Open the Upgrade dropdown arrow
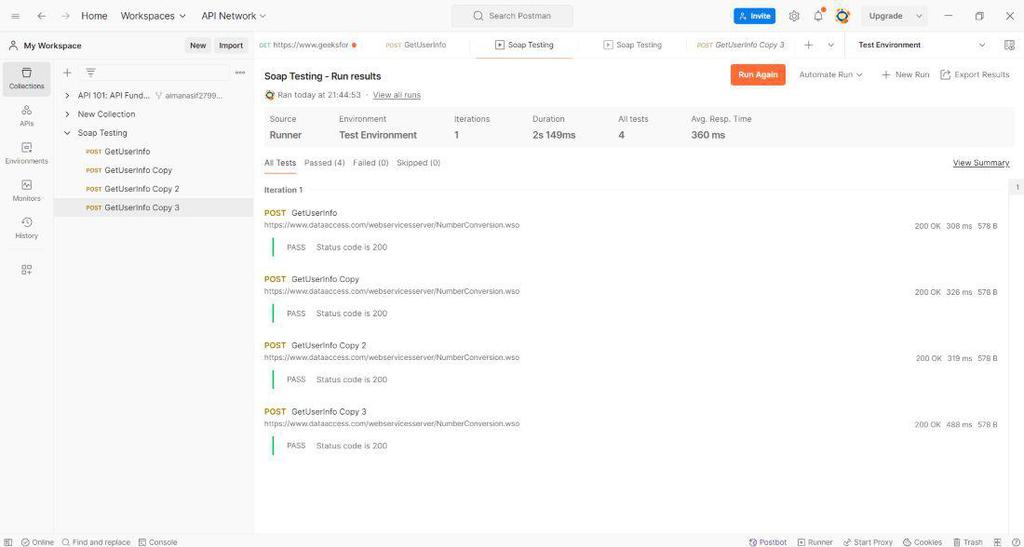Image resolution: width=1024 pixels, height=547 pixels. point(920,16)
